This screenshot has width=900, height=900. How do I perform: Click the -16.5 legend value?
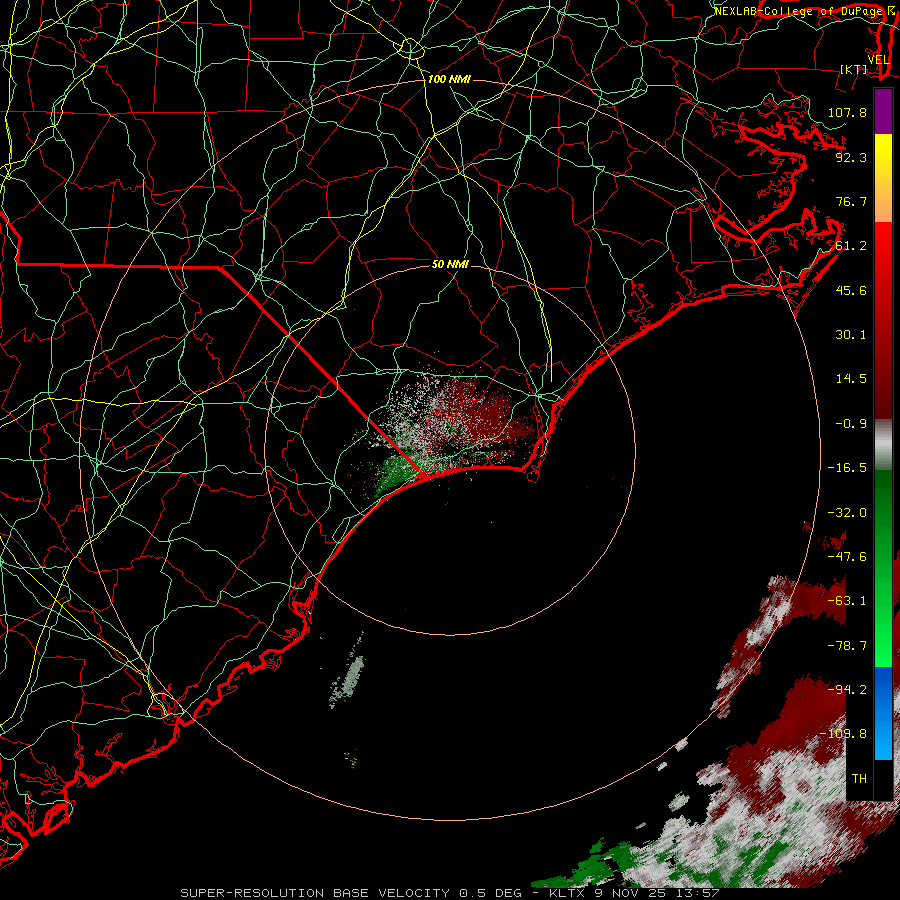point(847,468)
